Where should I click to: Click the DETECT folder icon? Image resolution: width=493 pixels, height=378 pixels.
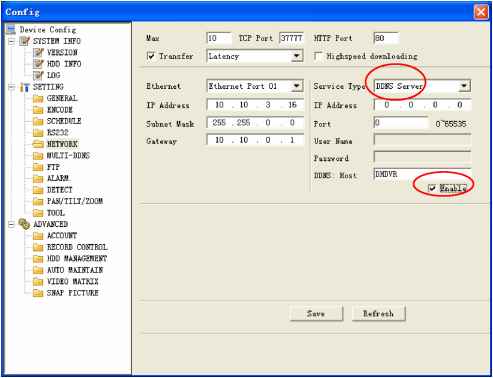[x=38, y=190]
